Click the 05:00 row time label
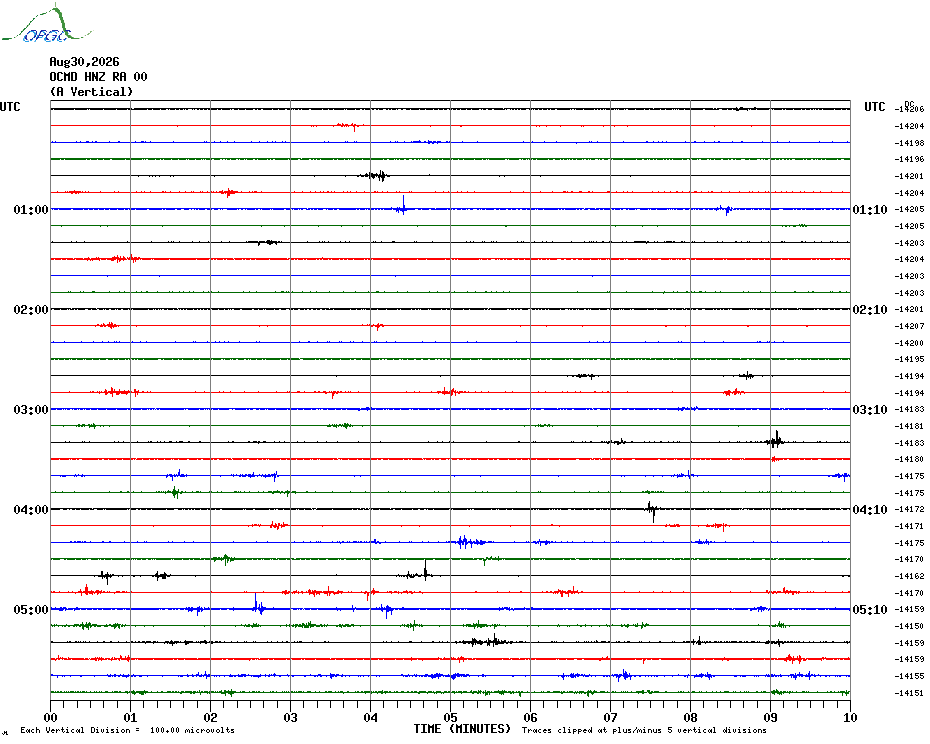The height and width of the screenshot is (744, 930). (31, 610)
